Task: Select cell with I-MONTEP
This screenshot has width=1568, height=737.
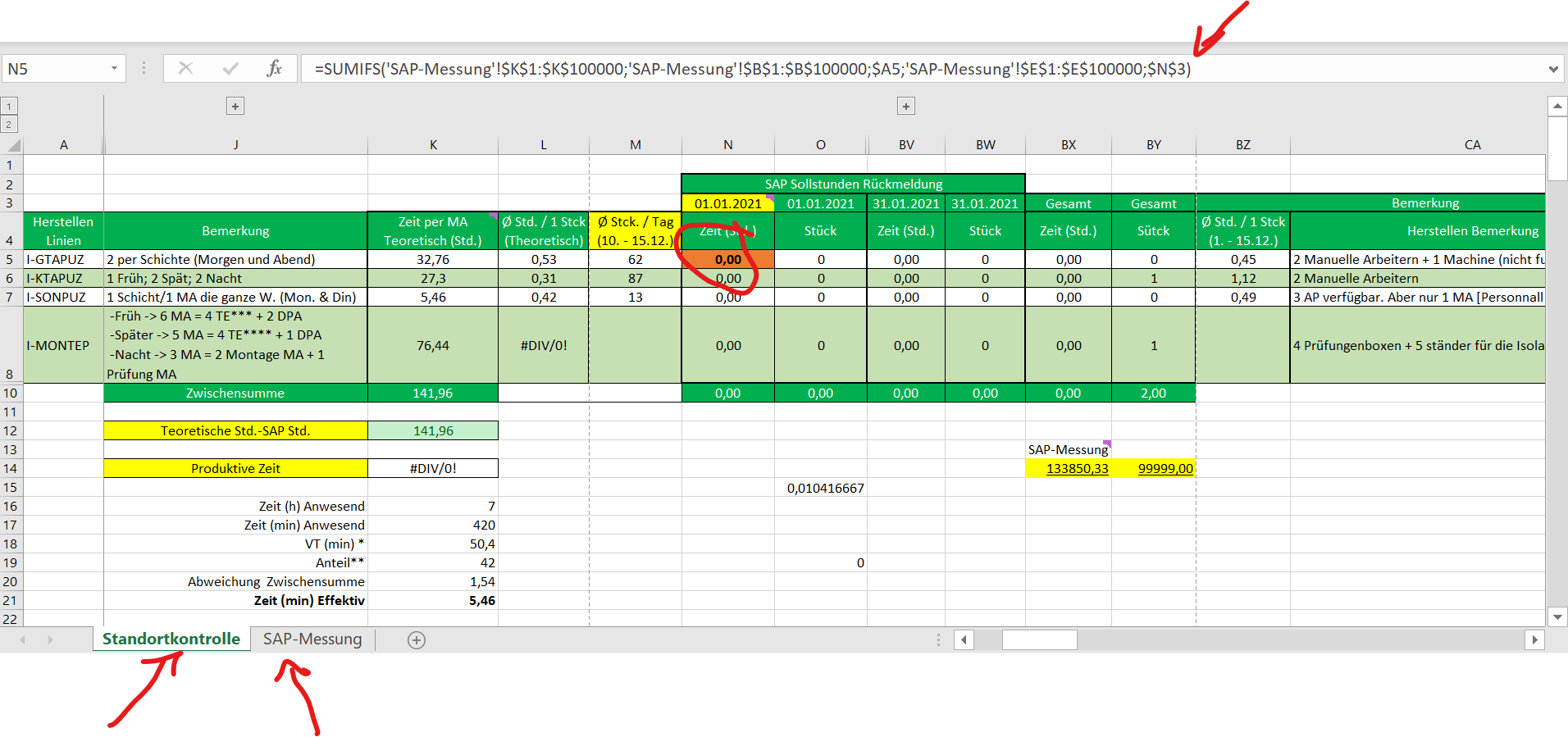Action: [63, 345]
